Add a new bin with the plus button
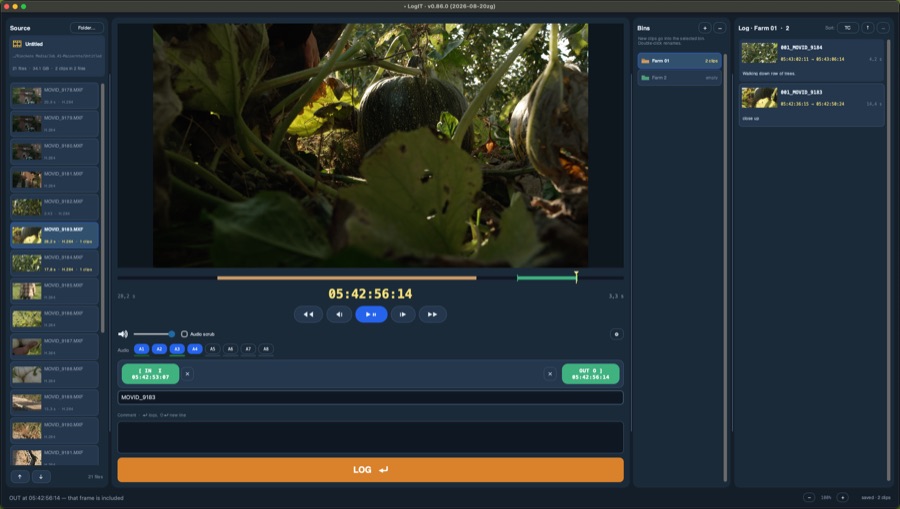The width and height of the screenshot is (900, 509). 705,28
